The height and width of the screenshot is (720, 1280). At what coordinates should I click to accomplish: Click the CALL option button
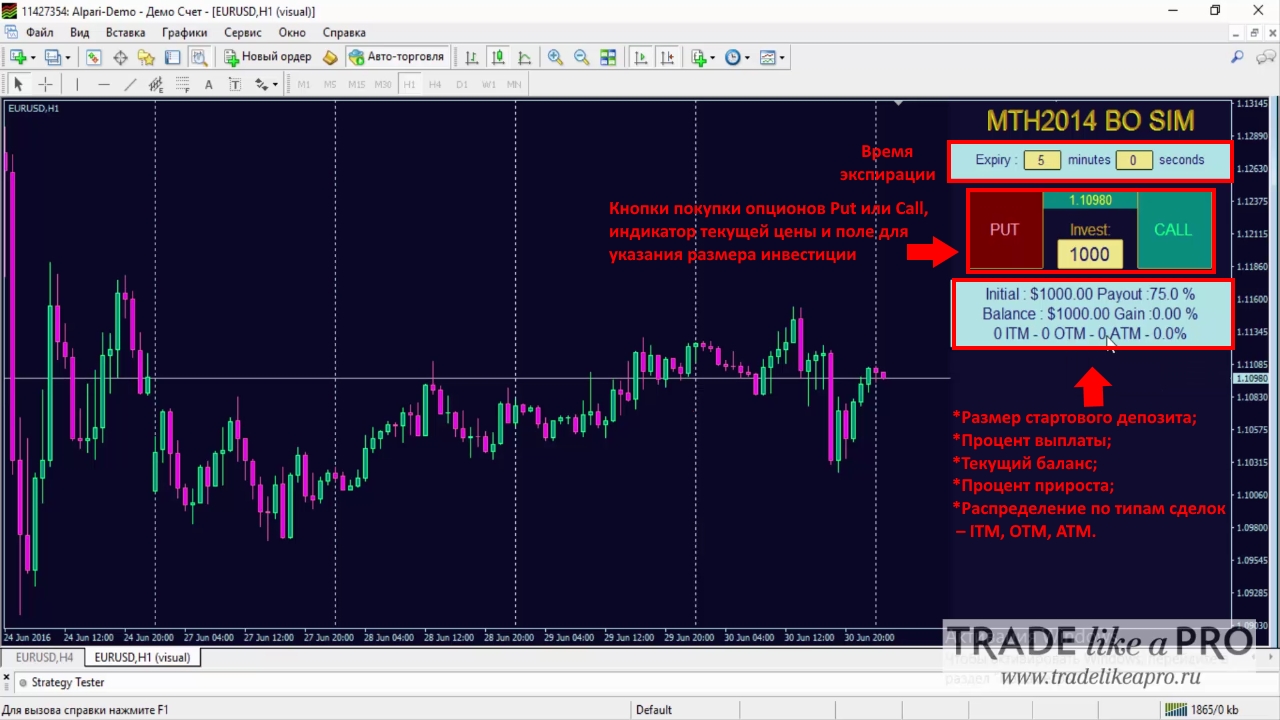pyautogui.click(x=1173, y=230)
